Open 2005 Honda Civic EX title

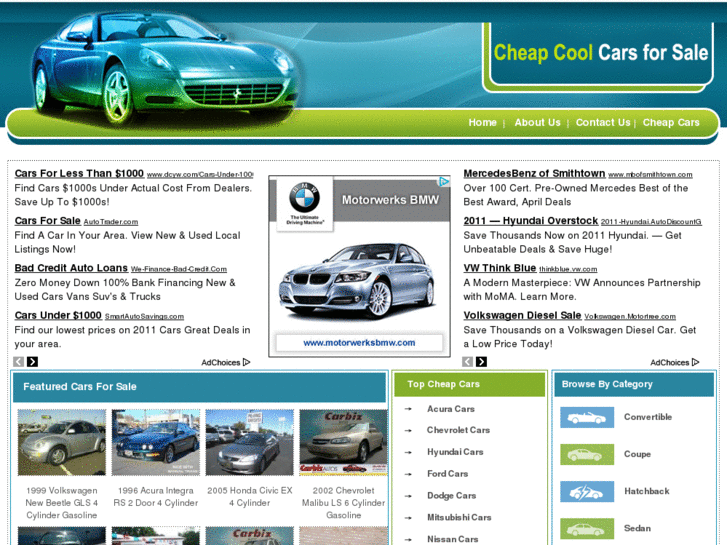250,497
